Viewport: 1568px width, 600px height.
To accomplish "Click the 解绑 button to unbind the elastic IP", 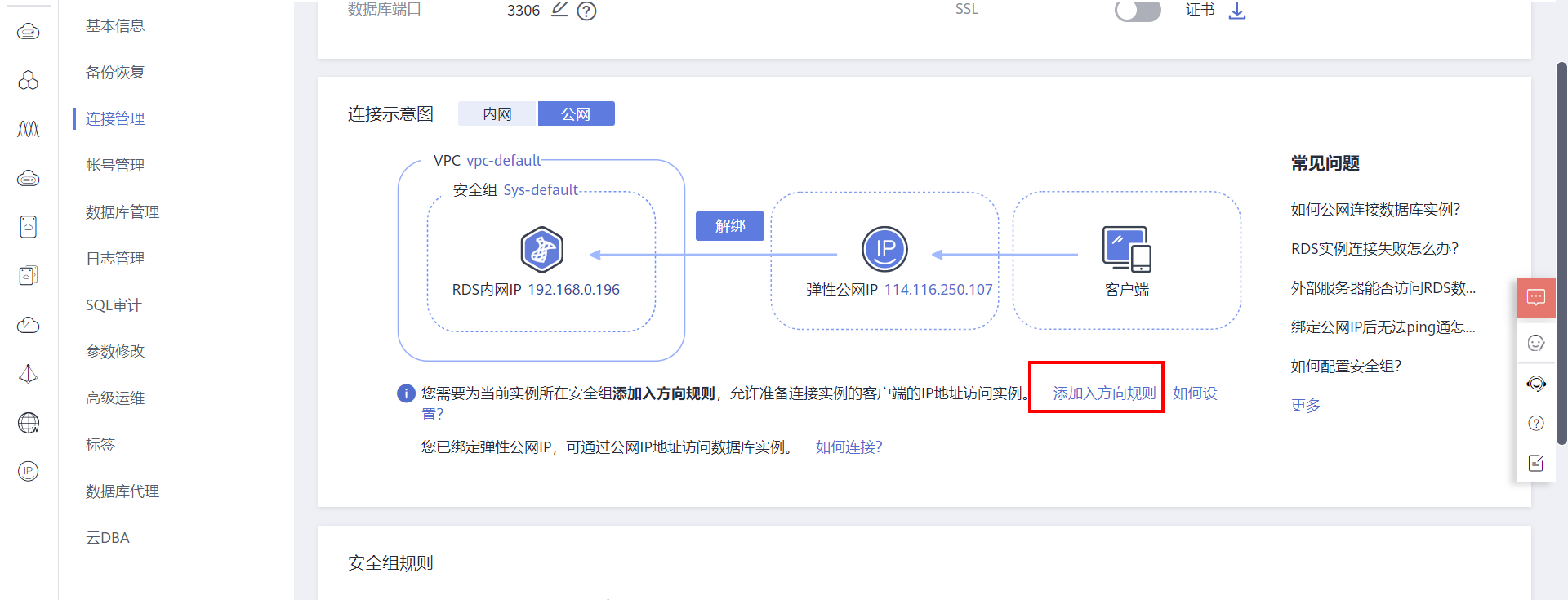I will (x=730, y=226).
